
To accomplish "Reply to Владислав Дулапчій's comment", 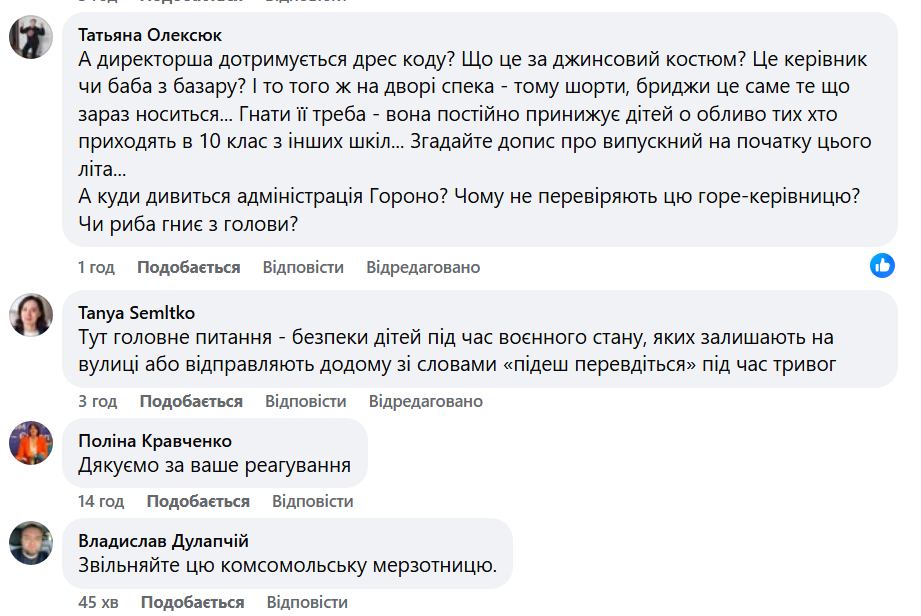I will 307,602.
